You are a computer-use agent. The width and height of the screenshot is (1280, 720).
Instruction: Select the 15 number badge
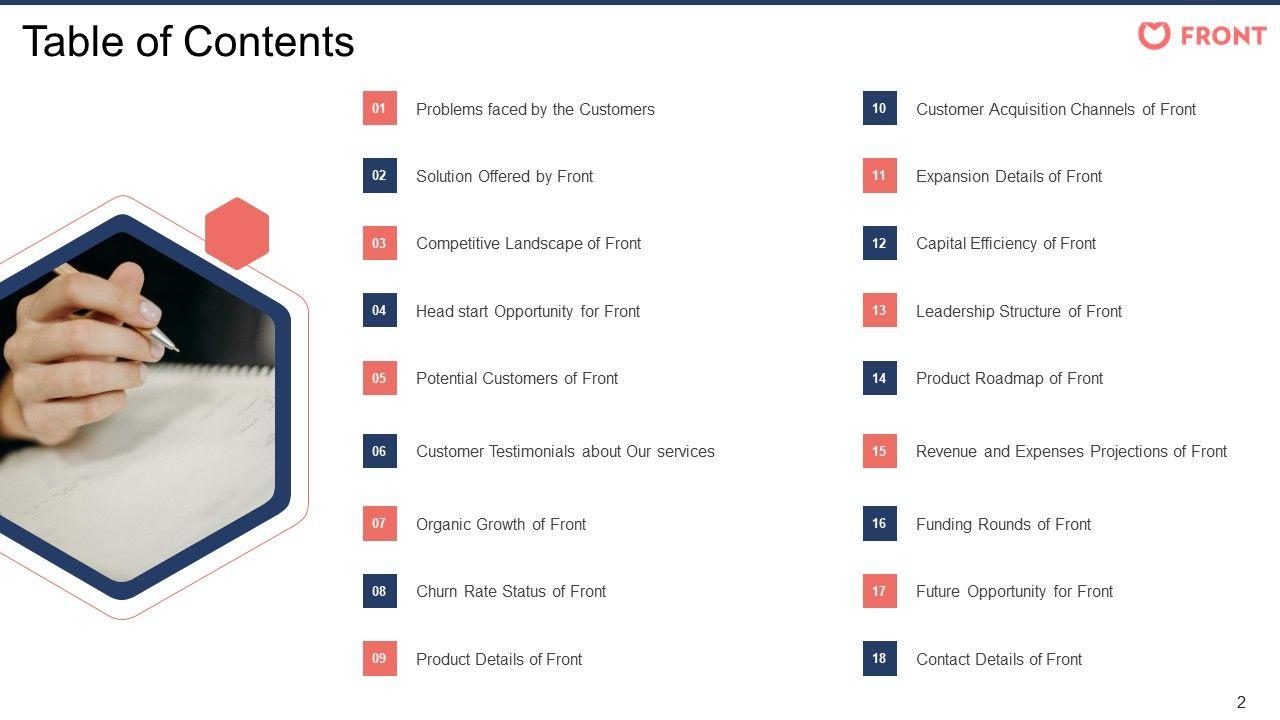879,451
